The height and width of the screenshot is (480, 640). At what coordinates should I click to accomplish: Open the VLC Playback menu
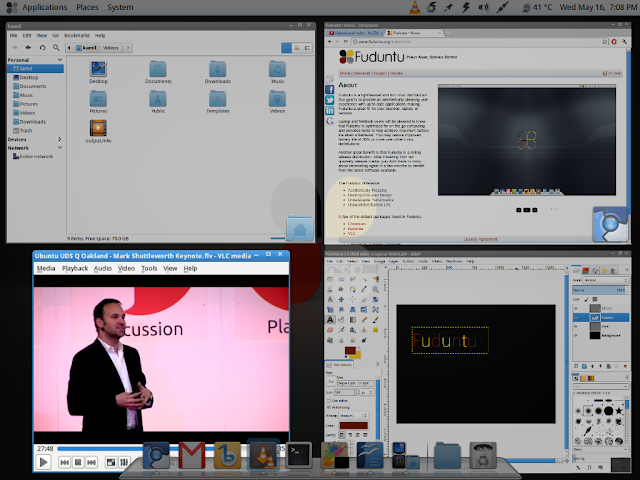[75, 269]
